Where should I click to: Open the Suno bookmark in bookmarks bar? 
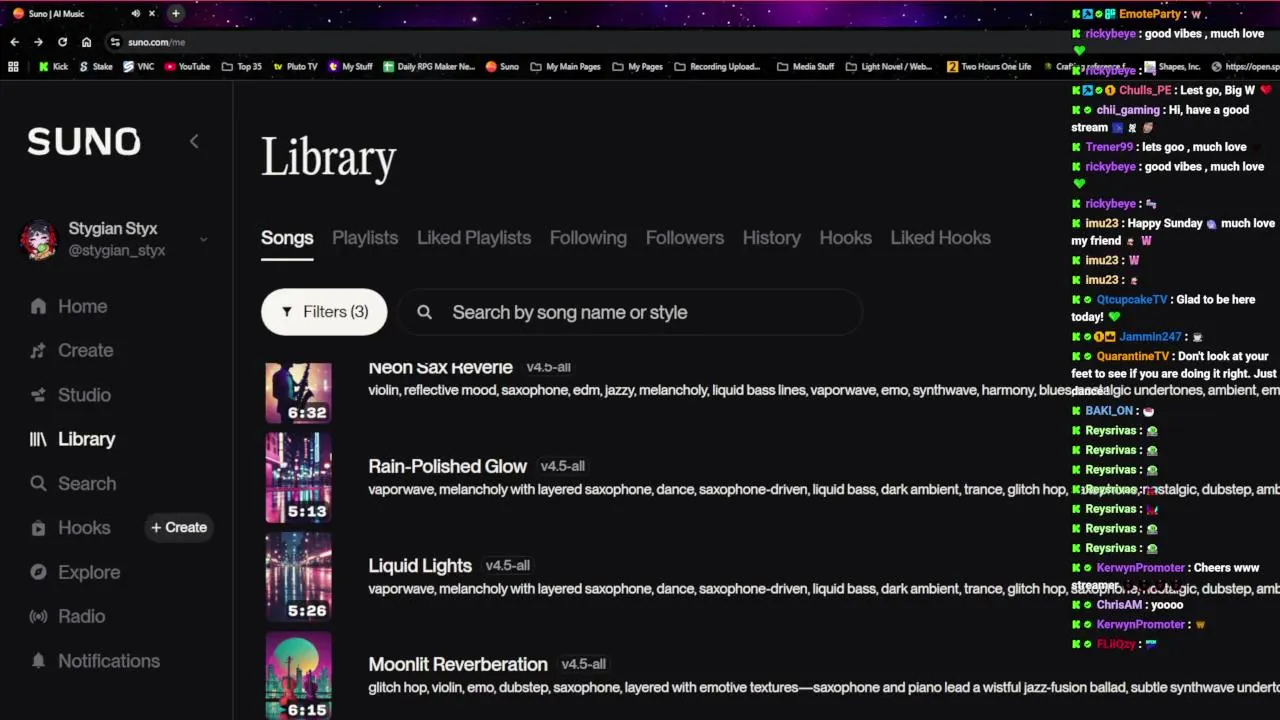coord(502,67)
